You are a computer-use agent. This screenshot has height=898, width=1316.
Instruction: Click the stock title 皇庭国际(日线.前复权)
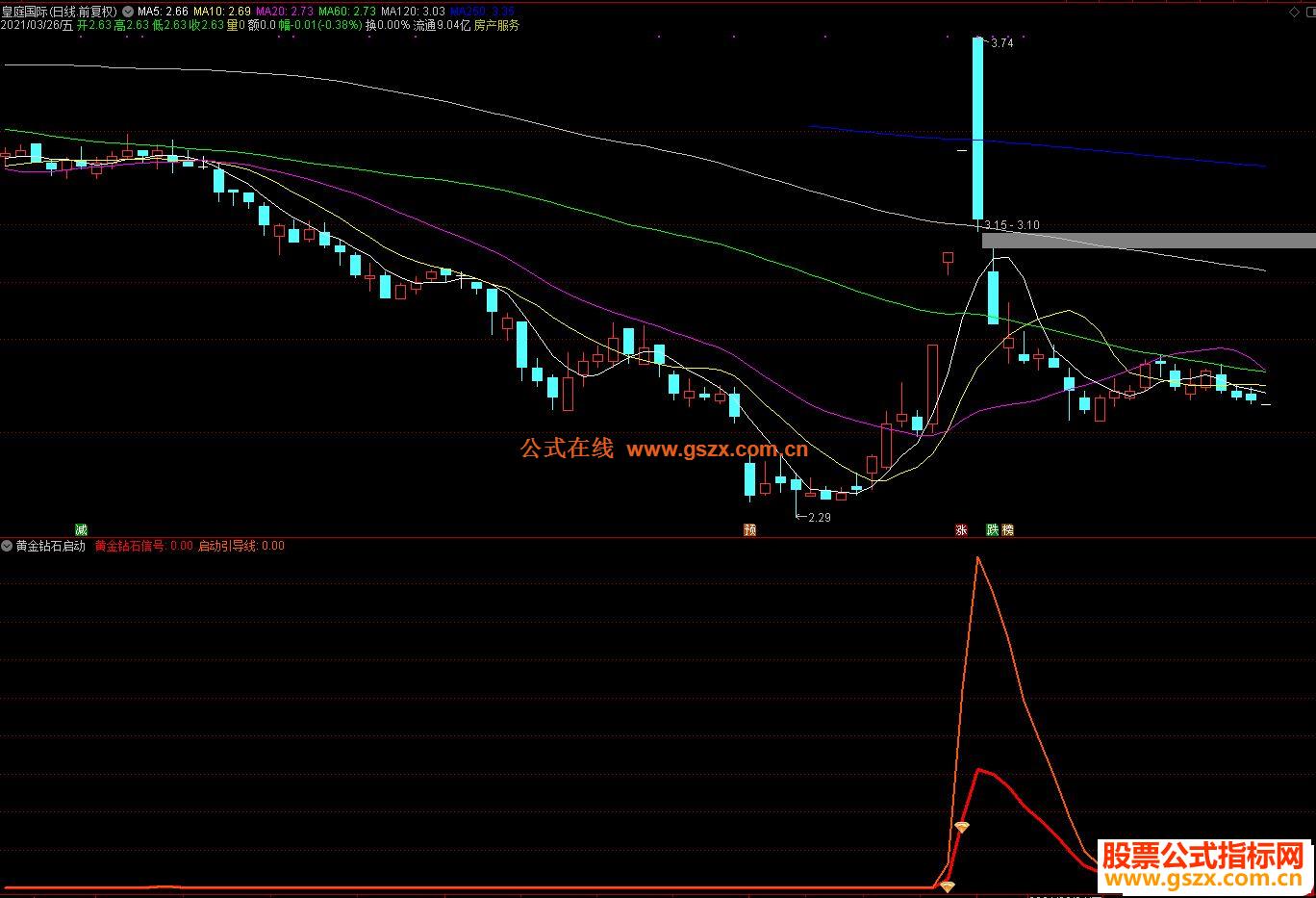point(60,12)
